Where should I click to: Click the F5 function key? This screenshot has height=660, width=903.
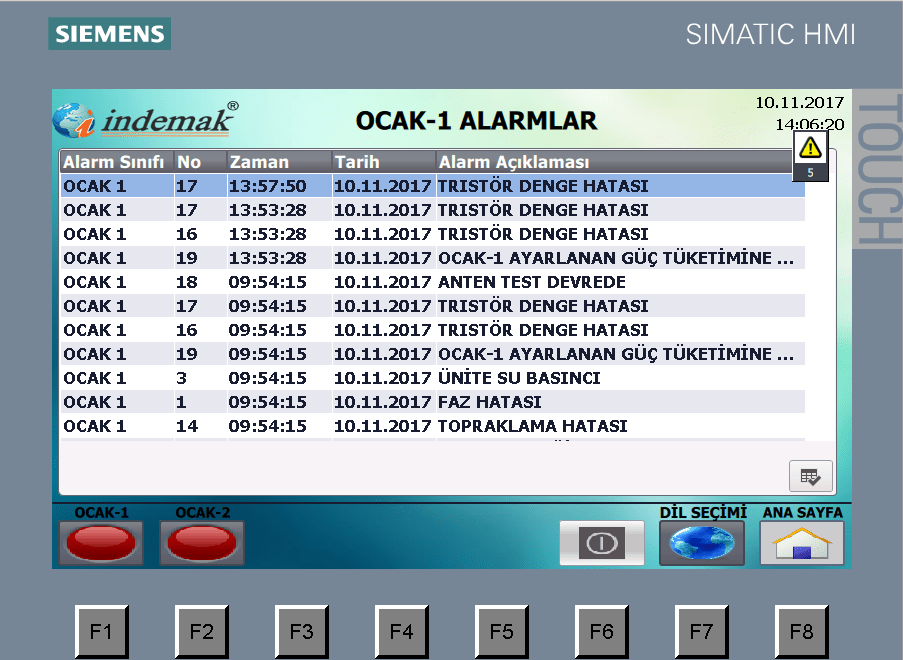[x=502, y=632]
